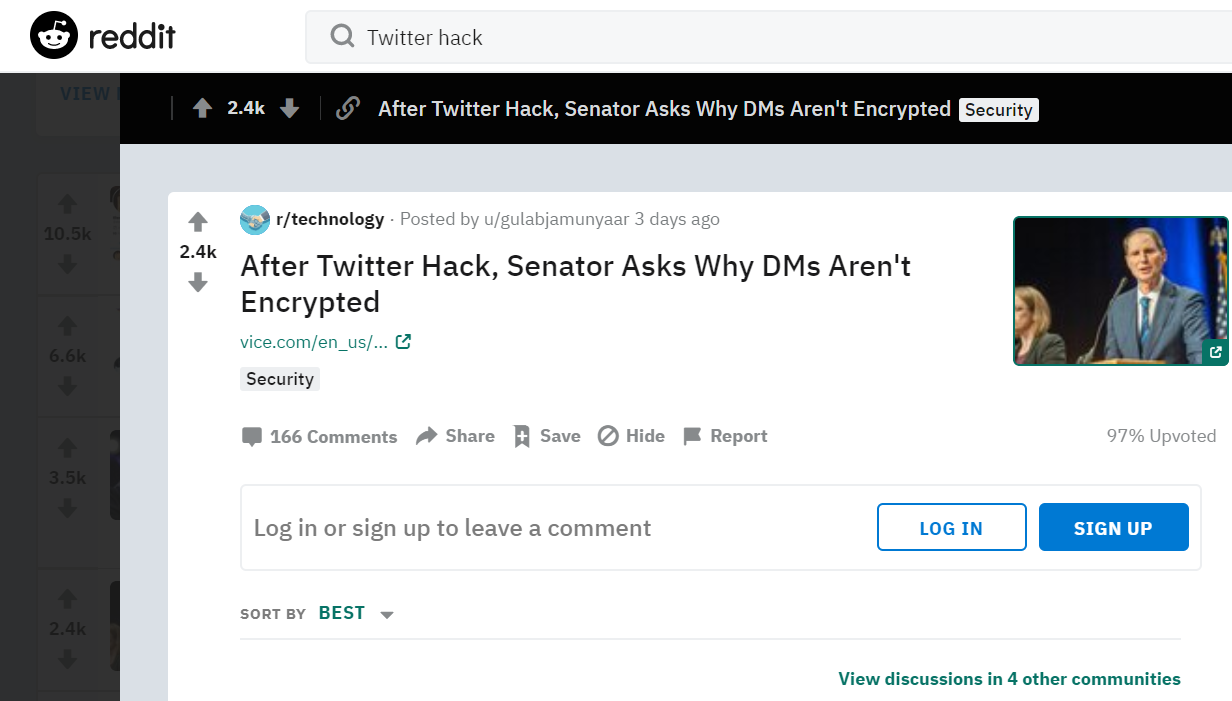Click the Security flair tag in the header

pyautogui.click(x=998, y=110)
